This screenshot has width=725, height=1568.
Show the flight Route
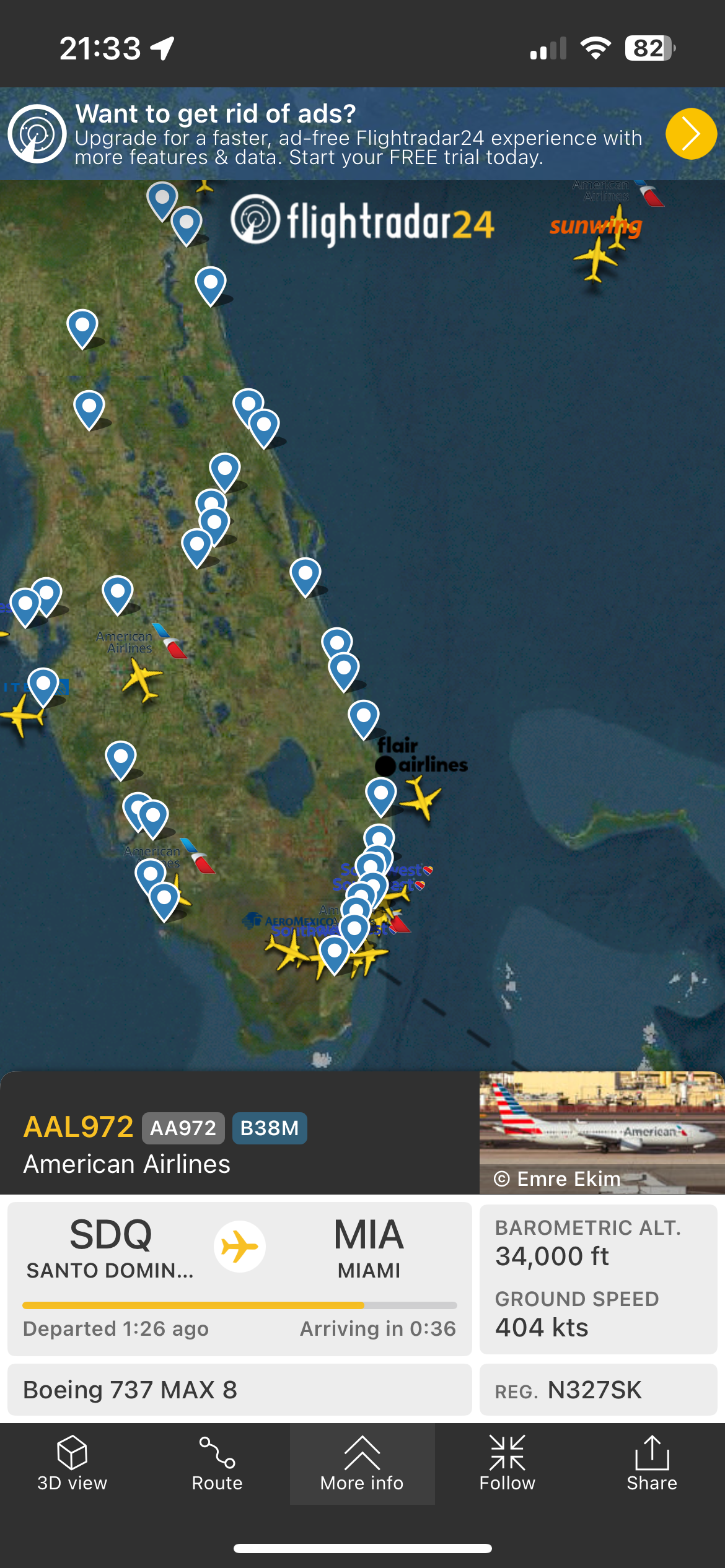pyautogui.click(x=217, y=1463)
